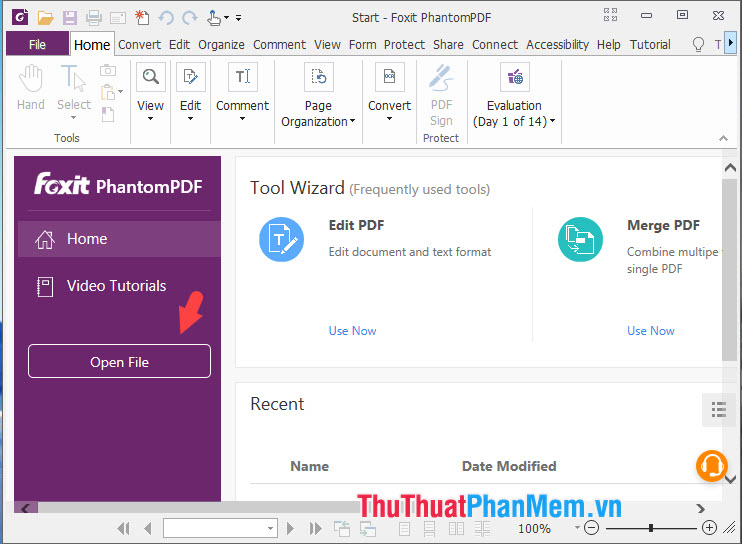Go to the last page button
Image resolution: width=742 pixels, height=544 pixels.
coord(315,528)
